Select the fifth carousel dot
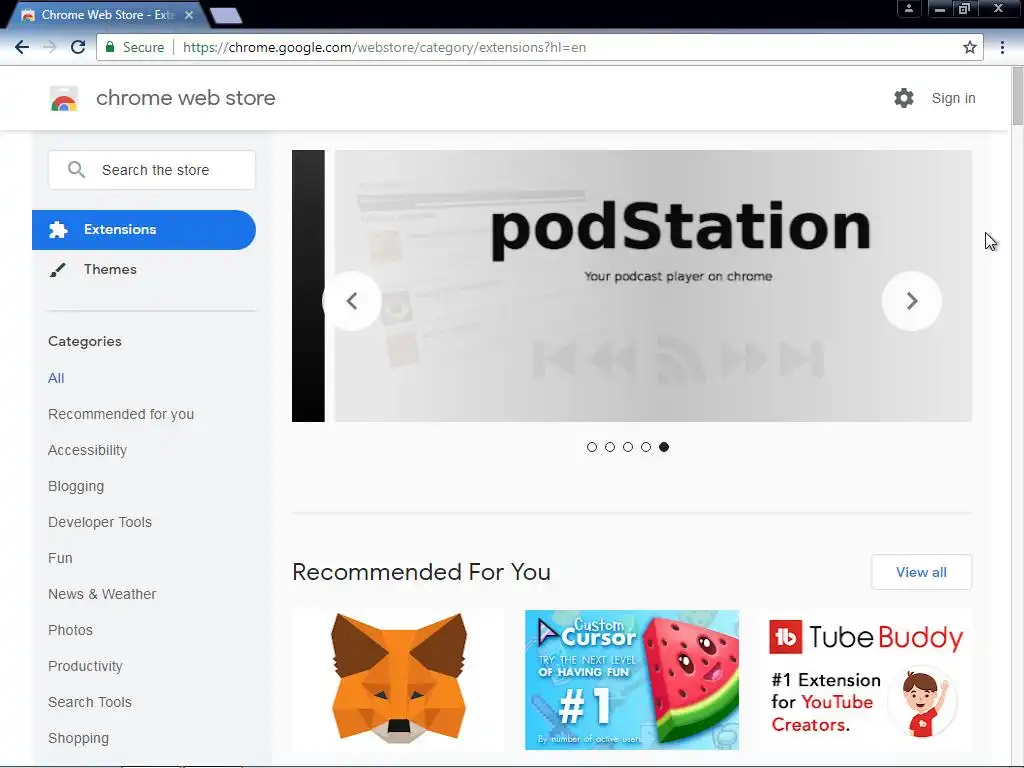 664,447
